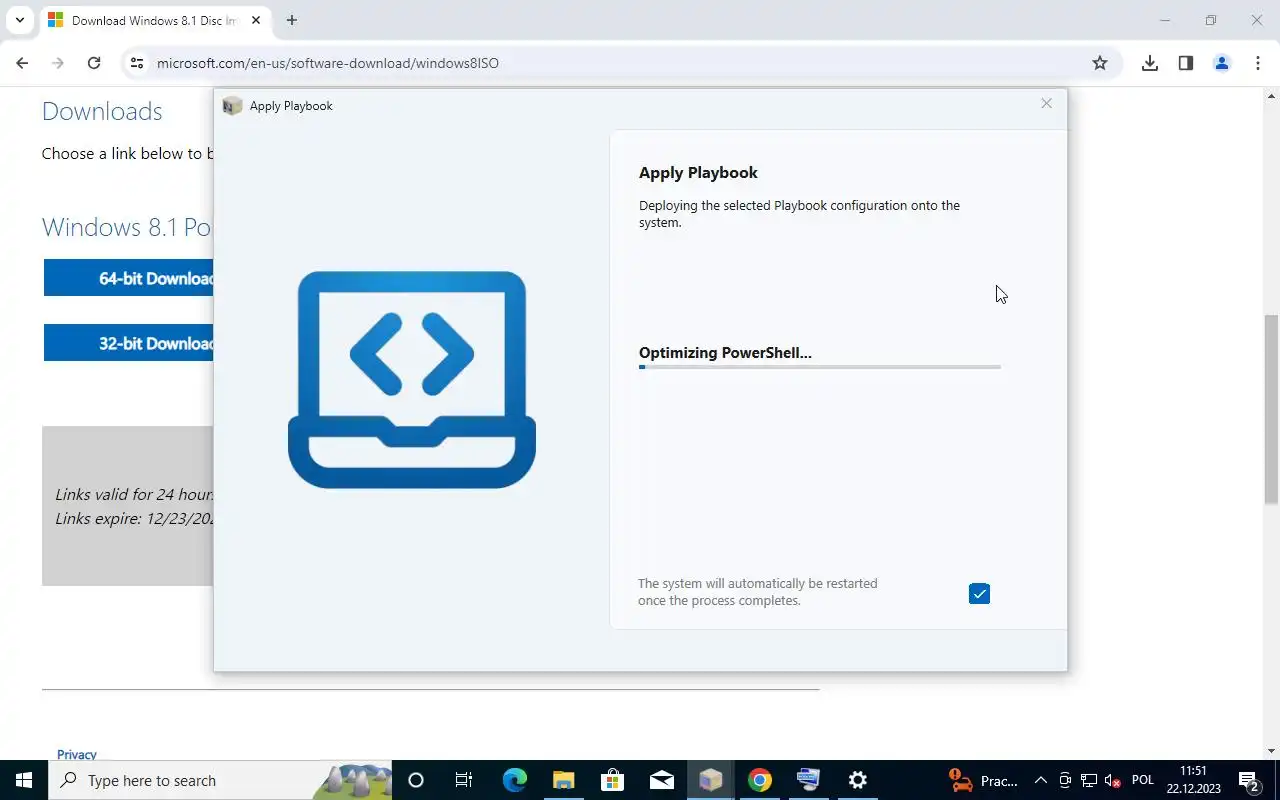Screen dimensions: 1280x800
Task: Open Settings gear on the taskbar
Action: [857, 780]
